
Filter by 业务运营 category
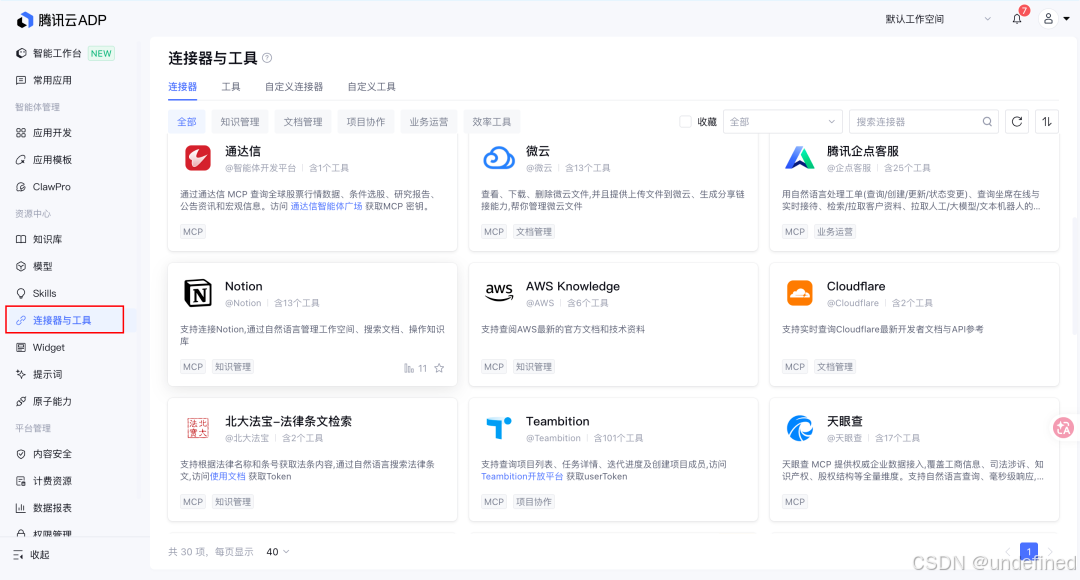(428, 122)
